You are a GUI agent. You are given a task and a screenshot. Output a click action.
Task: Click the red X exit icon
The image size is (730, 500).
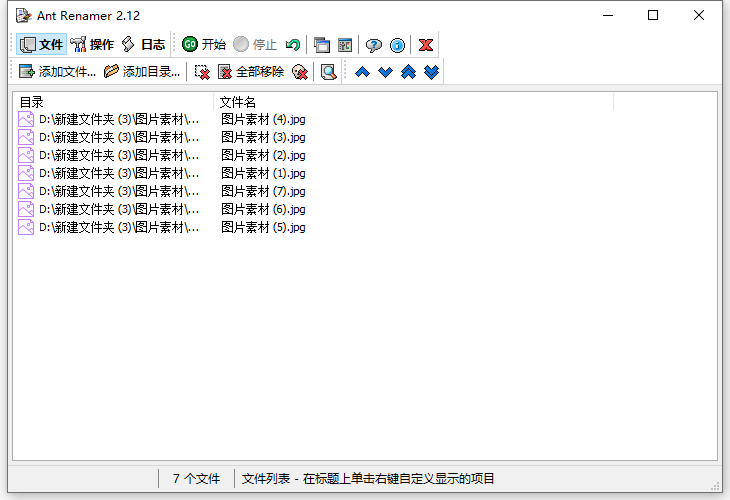click(426, 45)
